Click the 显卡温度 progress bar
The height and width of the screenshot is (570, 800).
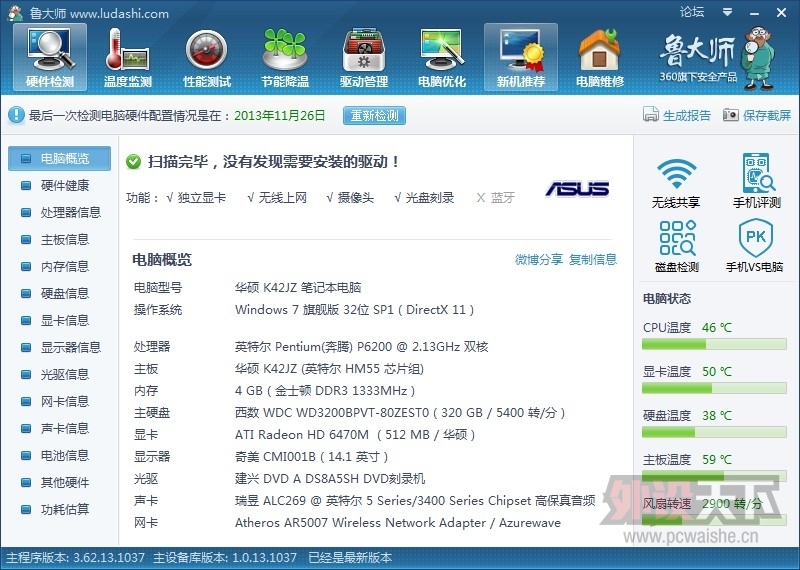tap(714, 388)
